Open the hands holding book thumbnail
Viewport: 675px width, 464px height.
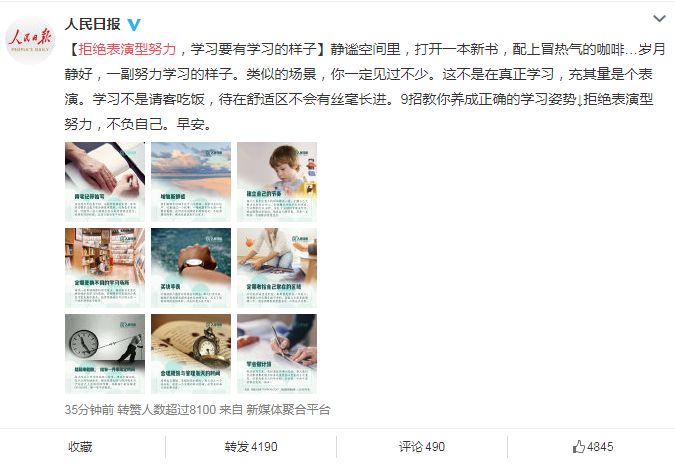click(105, 182)
